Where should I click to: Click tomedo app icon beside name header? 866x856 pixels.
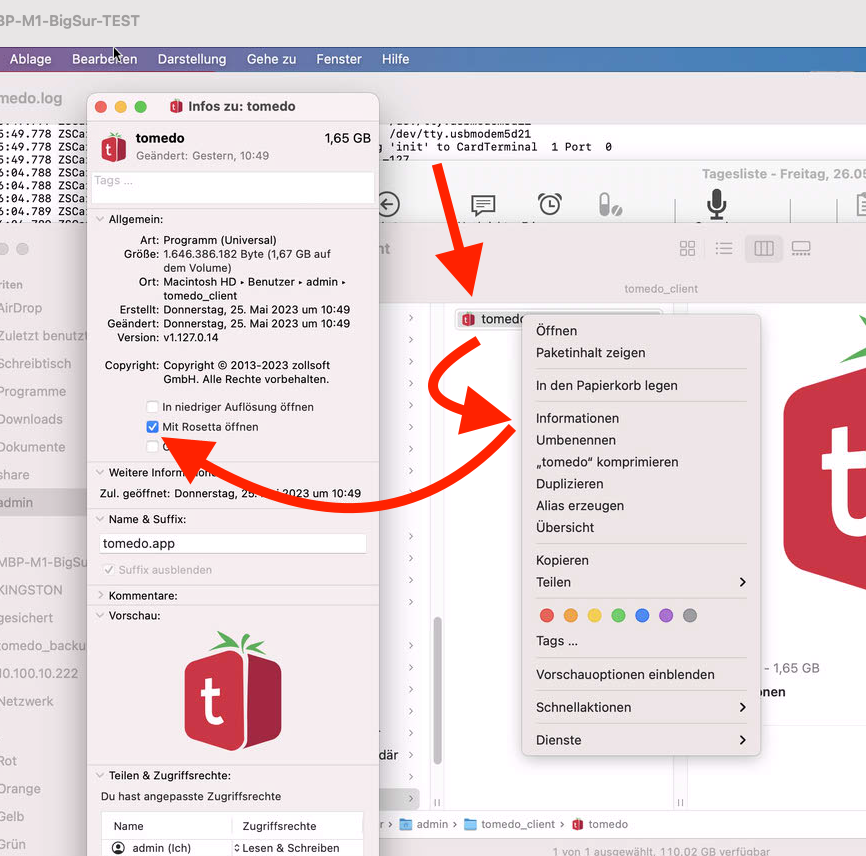114,147
